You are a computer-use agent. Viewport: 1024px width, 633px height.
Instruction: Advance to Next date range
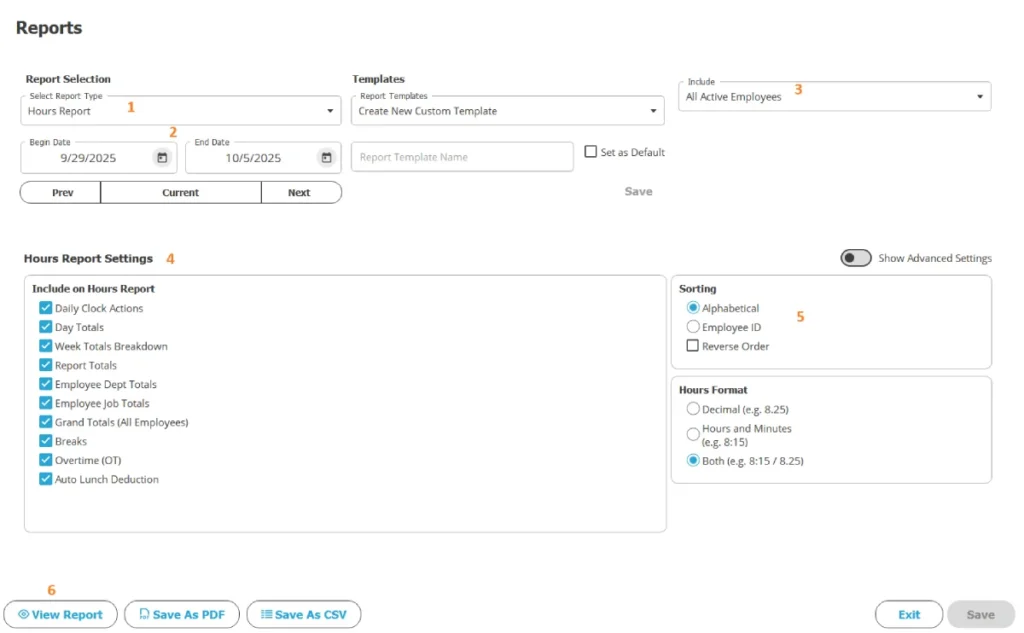(300, 192)
